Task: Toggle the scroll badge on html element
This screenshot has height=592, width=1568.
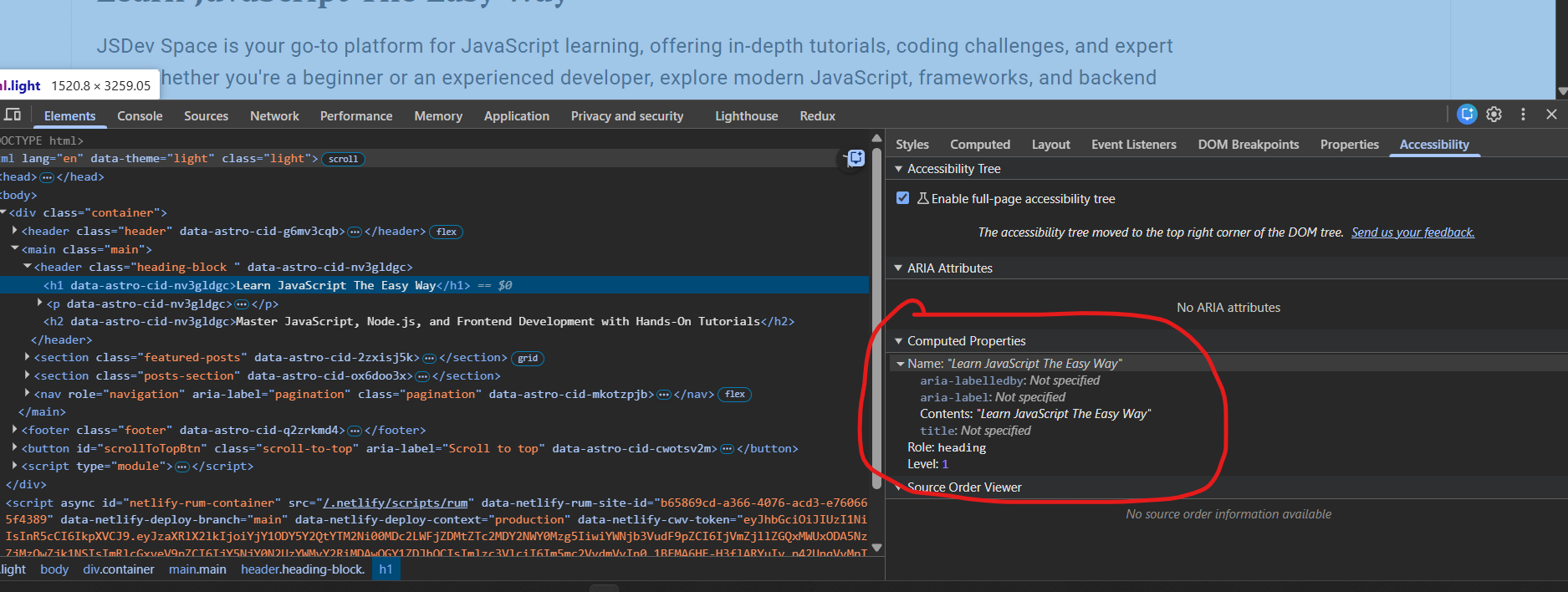Action: tap(343, 159)
